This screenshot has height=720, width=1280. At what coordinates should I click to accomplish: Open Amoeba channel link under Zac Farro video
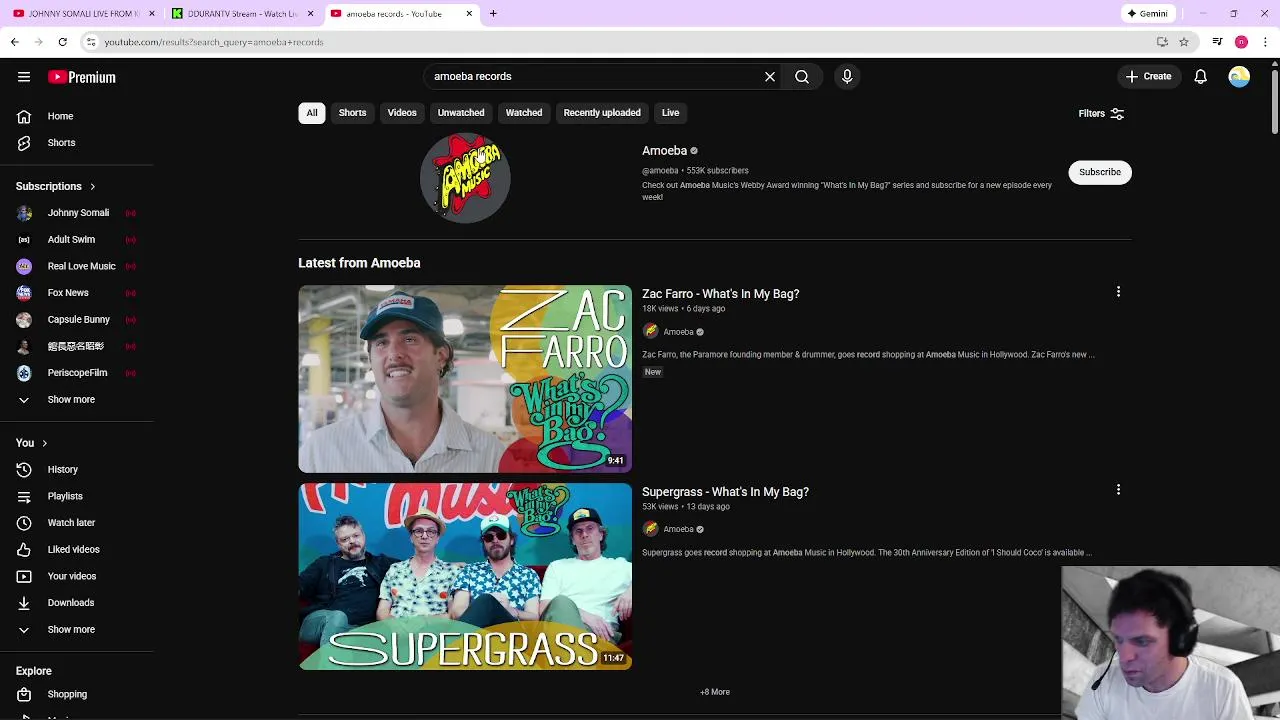point(678,332)
